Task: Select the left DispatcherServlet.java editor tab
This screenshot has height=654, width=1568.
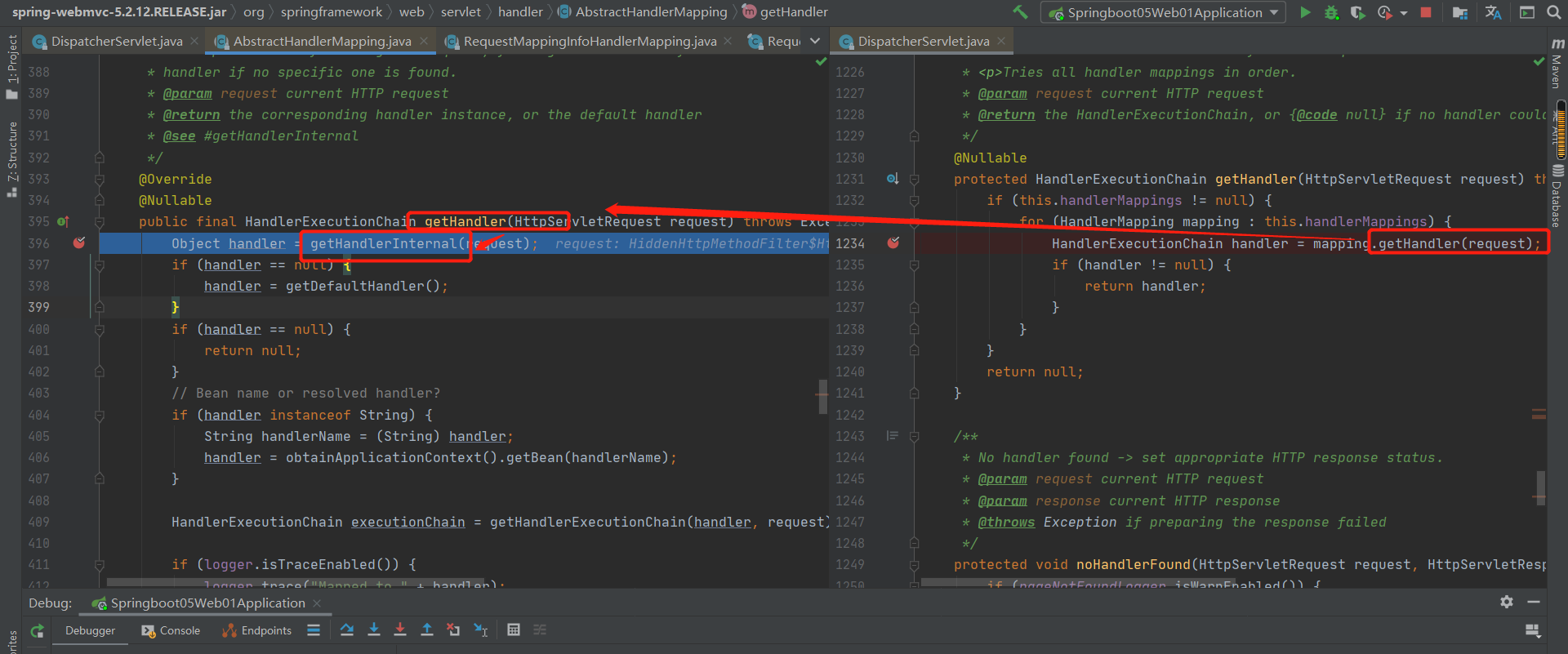Action: [x=116, y=41]
